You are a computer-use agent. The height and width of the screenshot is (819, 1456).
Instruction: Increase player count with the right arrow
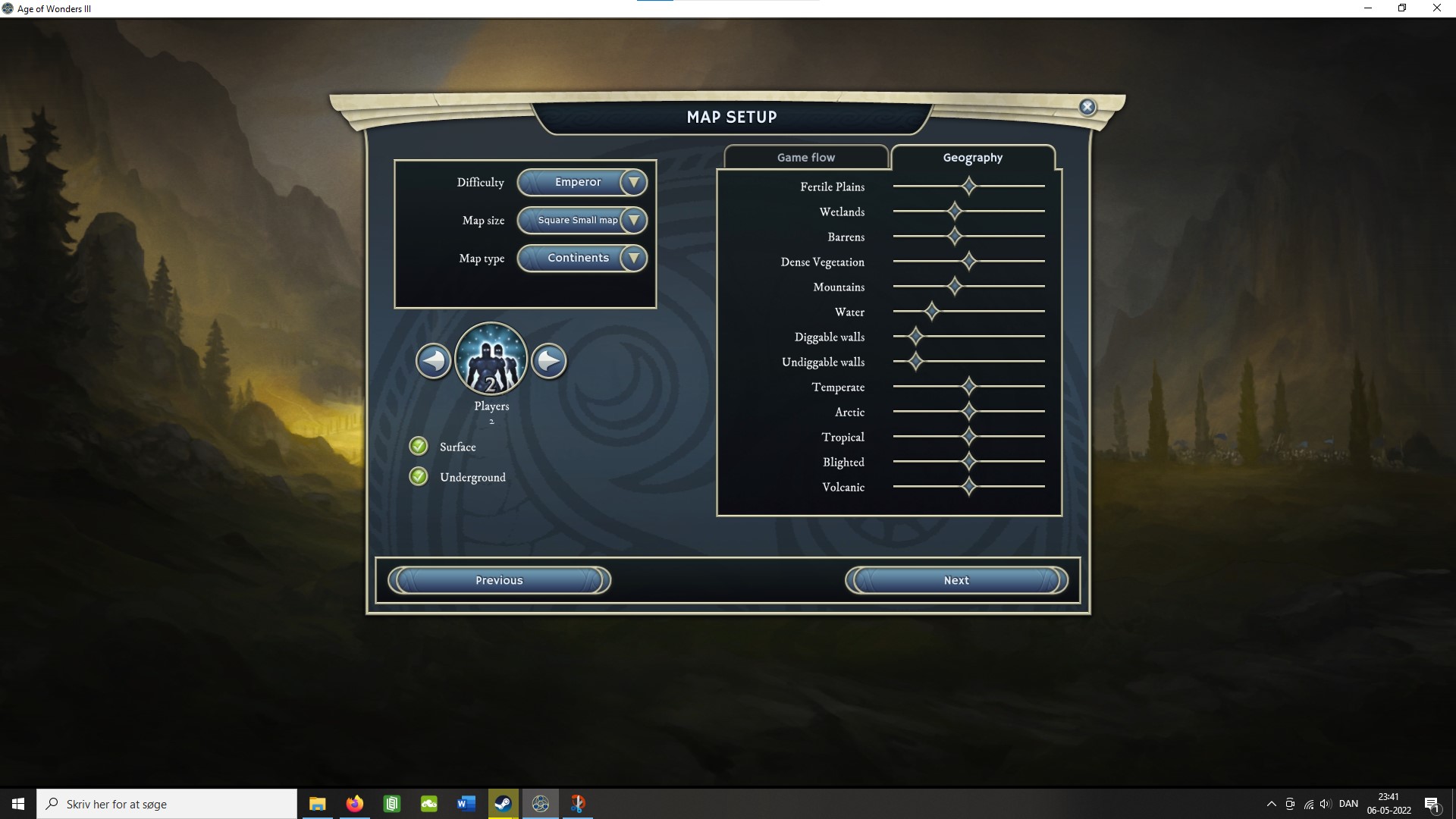coord(549,361)
